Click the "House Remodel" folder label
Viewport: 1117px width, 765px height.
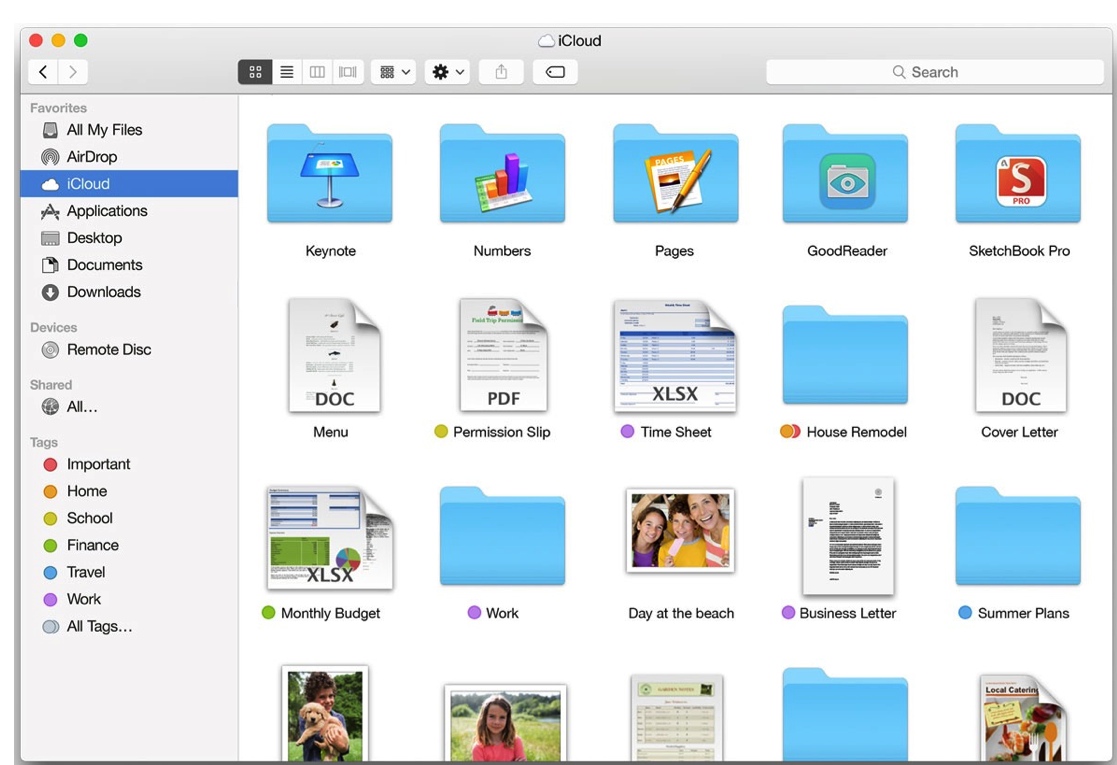[856, 432]
